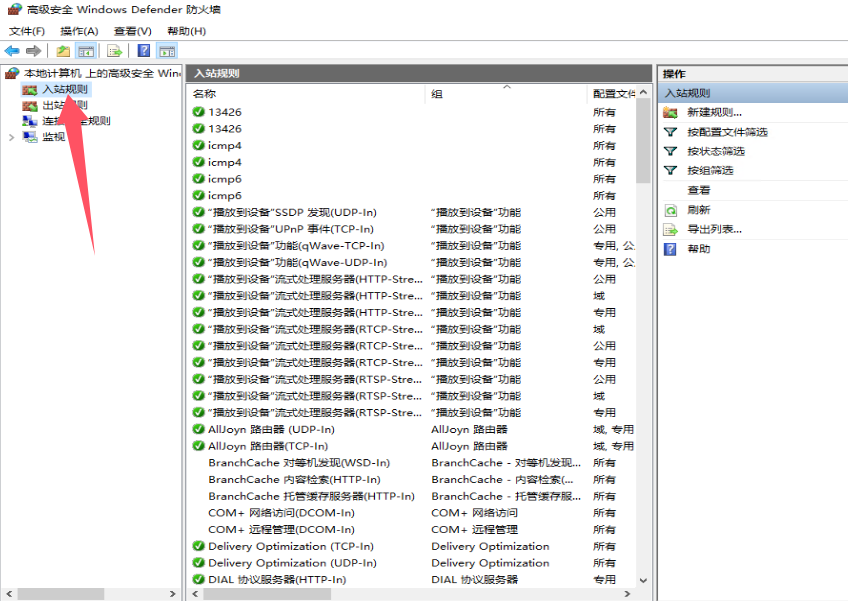Click the Back arrow toolbar icon
The width and height of the screenshot is (848, 601).
pyautogui.click(x=12, y=51)
